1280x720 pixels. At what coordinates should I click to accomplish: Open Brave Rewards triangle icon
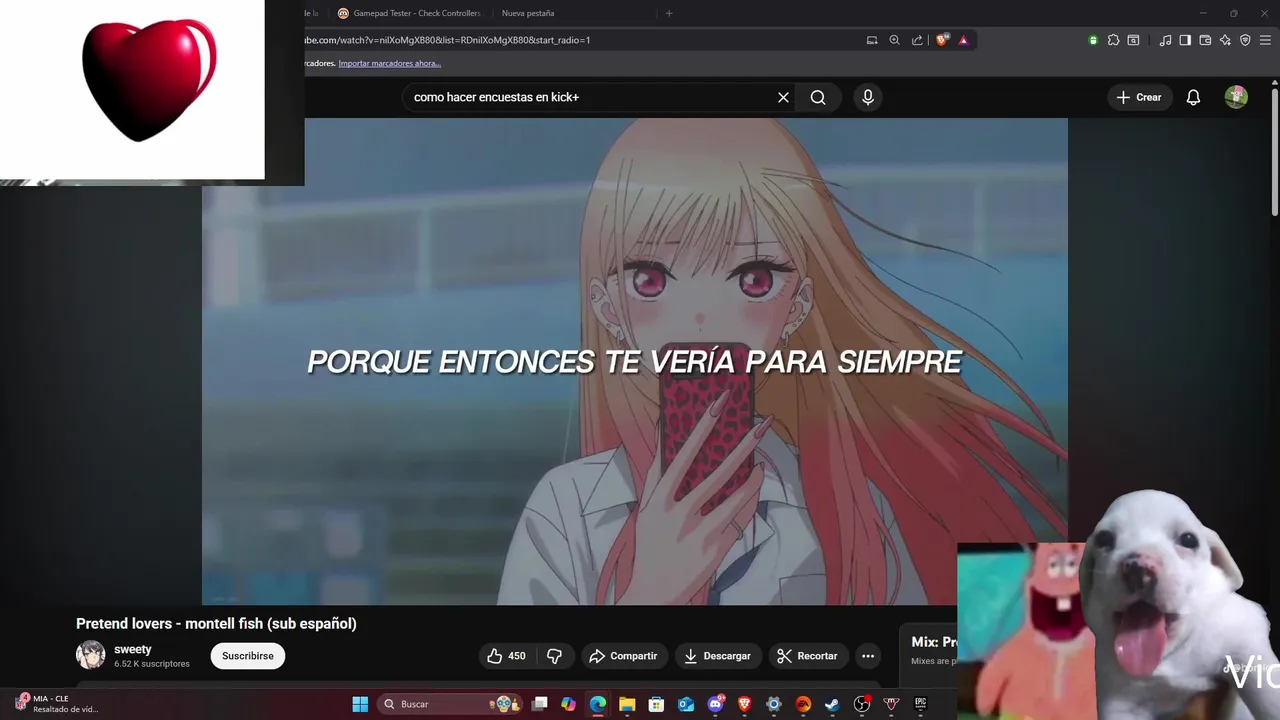click(x=963, y=40)
